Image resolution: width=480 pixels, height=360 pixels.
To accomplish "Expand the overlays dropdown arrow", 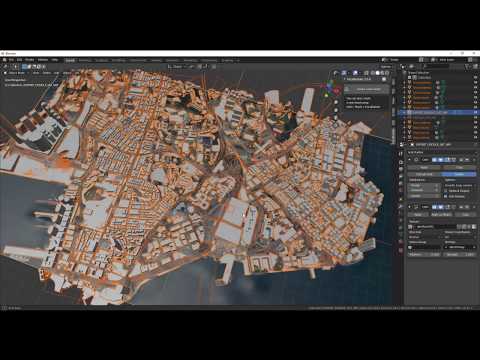I will (360, 73).
